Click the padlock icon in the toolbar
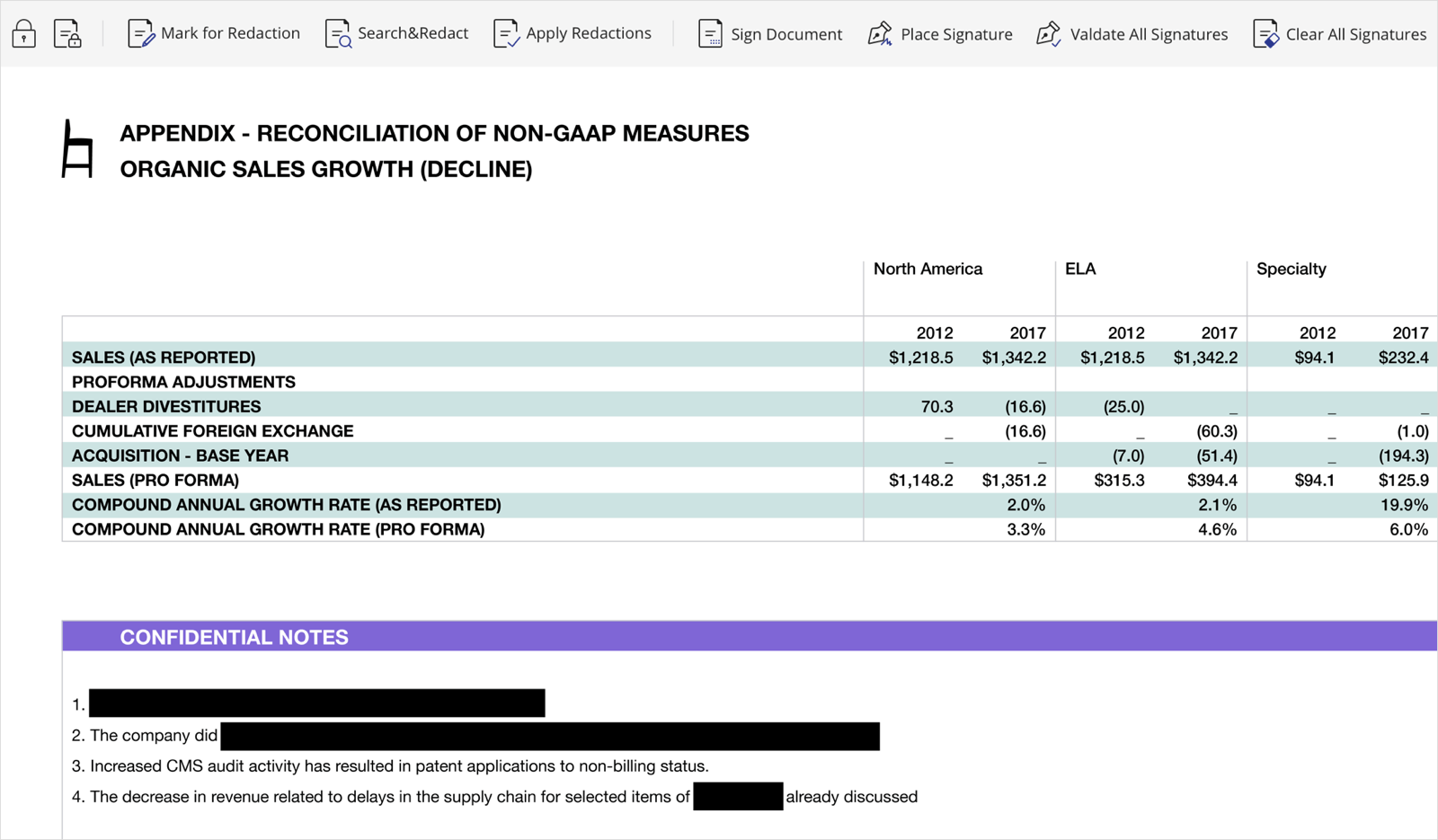 click(x=24, y=34)
